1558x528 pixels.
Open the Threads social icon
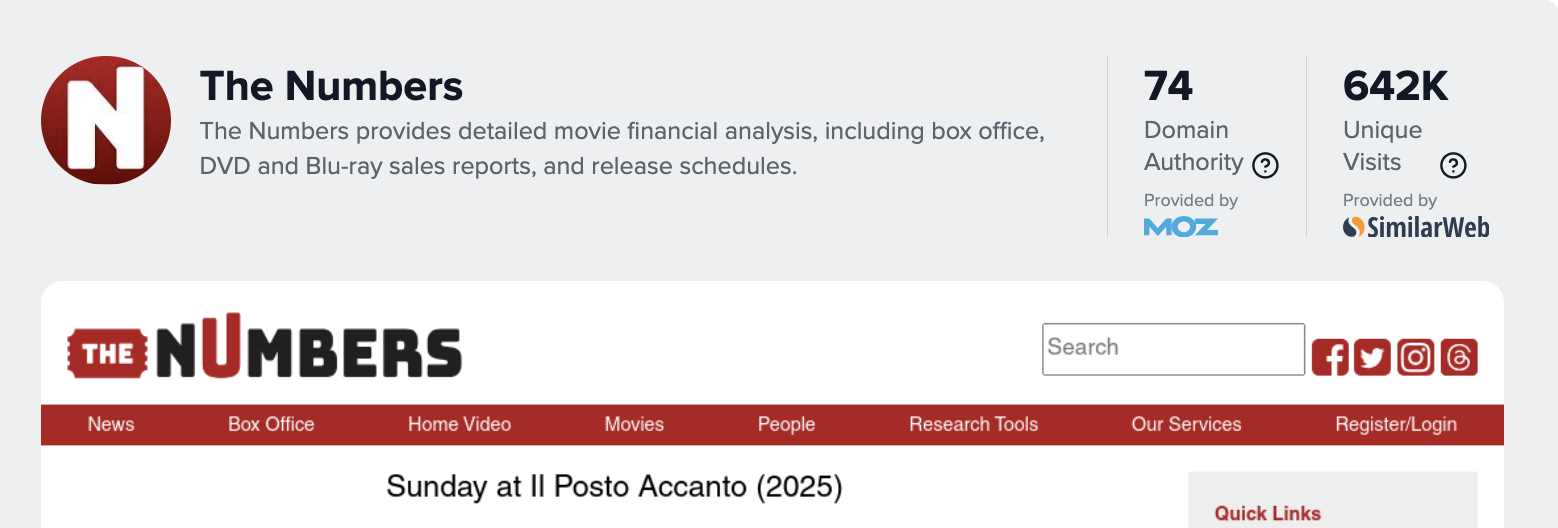[x=1459, y=357]
